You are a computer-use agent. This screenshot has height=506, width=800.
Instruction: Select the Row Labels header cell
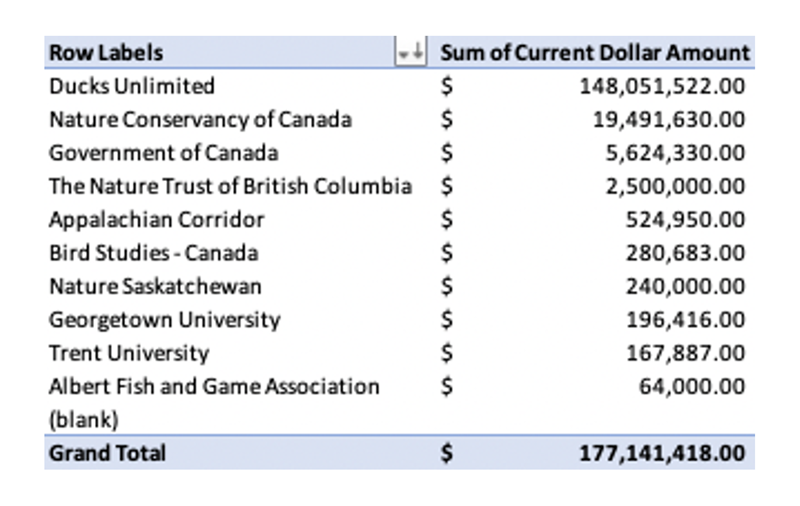(107, 52)
